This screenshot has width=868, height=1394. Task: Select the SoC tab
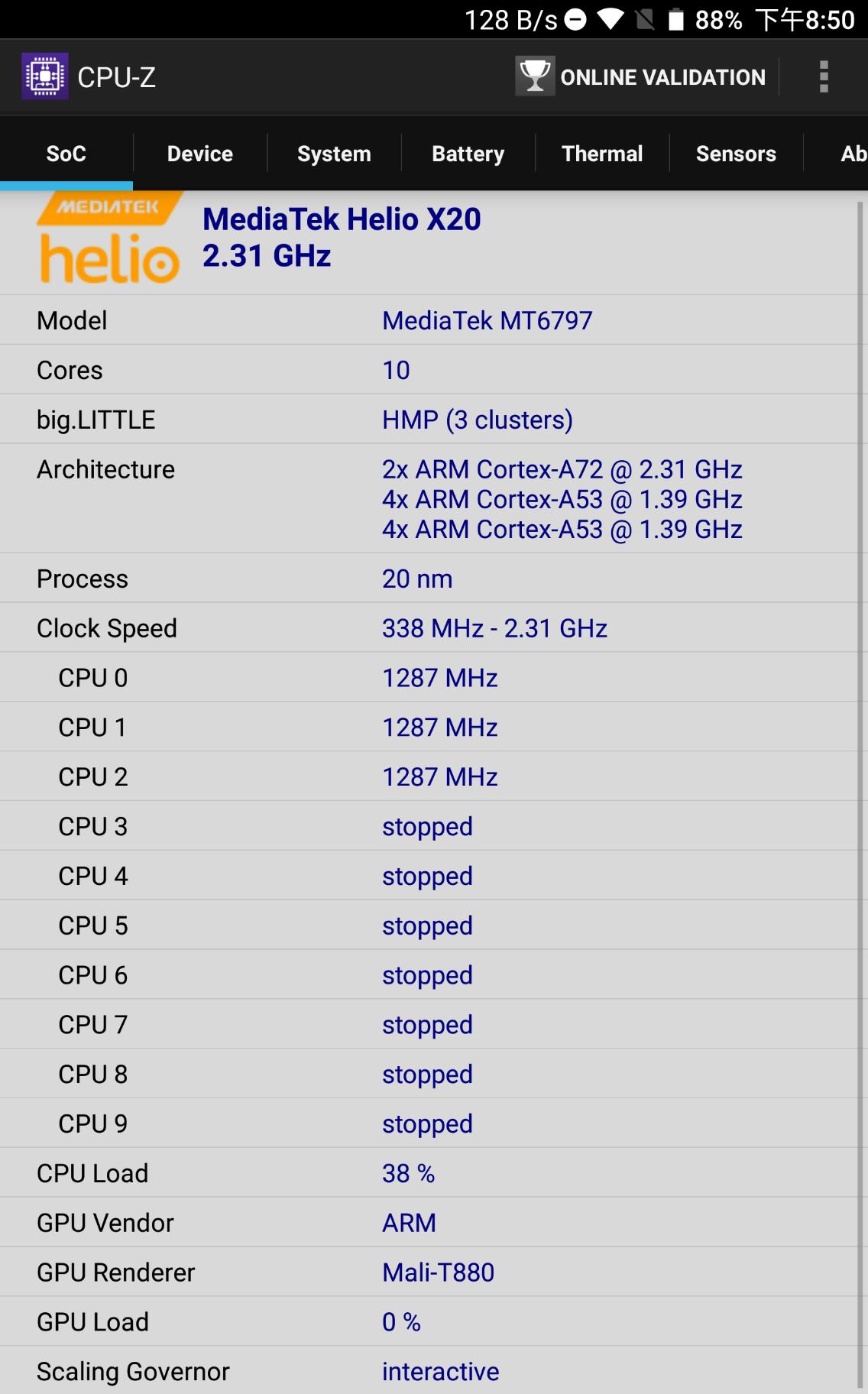coord(66,154)
